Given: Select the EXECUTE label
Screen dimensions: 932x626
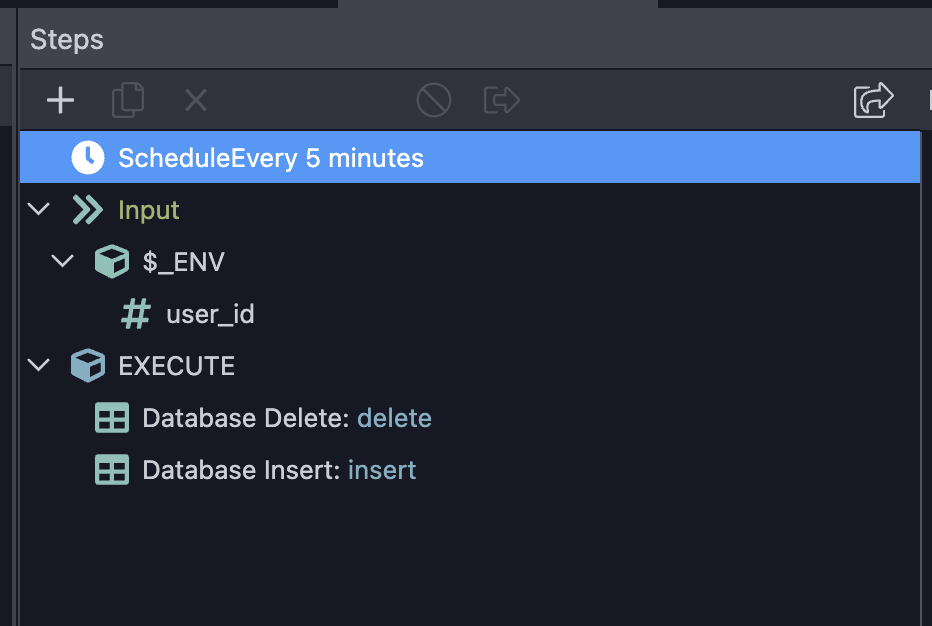Looking at the screenshot, I should (x=177, y=366).
